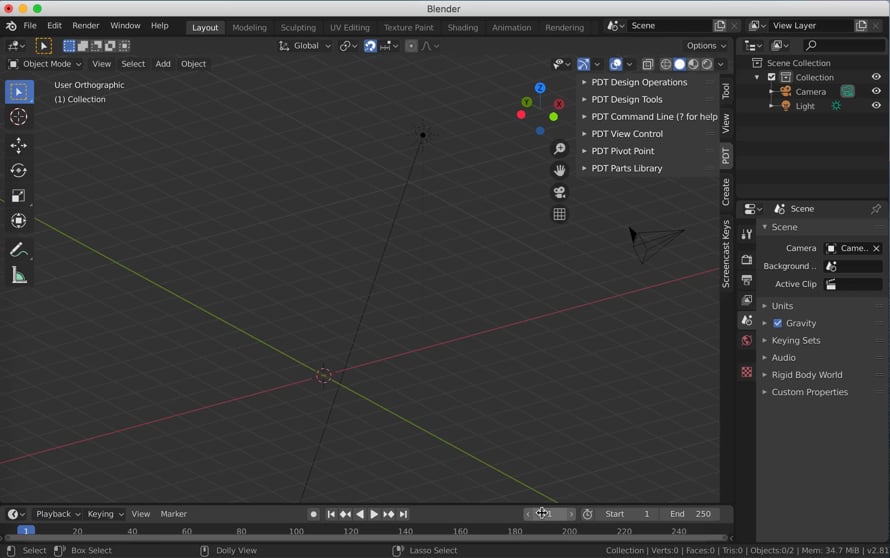The image size is (890, 558).
Task: Choose the Scale tool
Action: 18,196
